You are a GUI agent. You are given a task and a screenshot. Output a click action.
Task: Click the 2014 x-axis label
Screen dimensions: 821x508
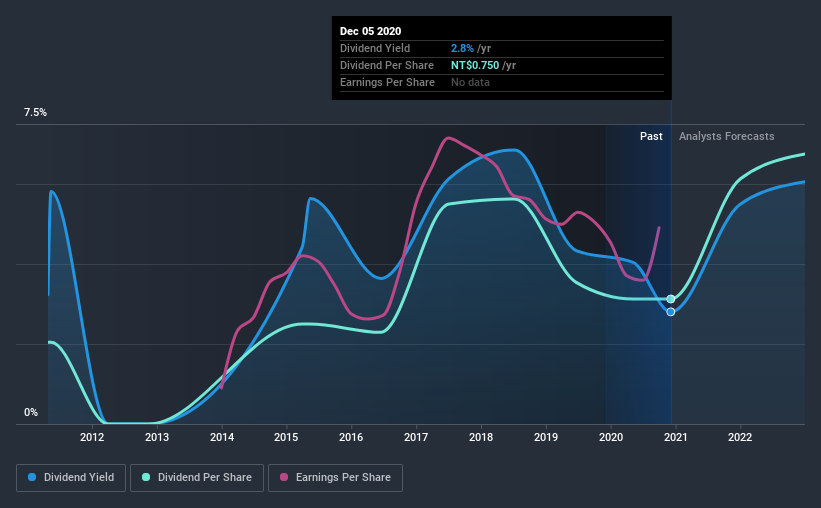[x=221, y=437]
